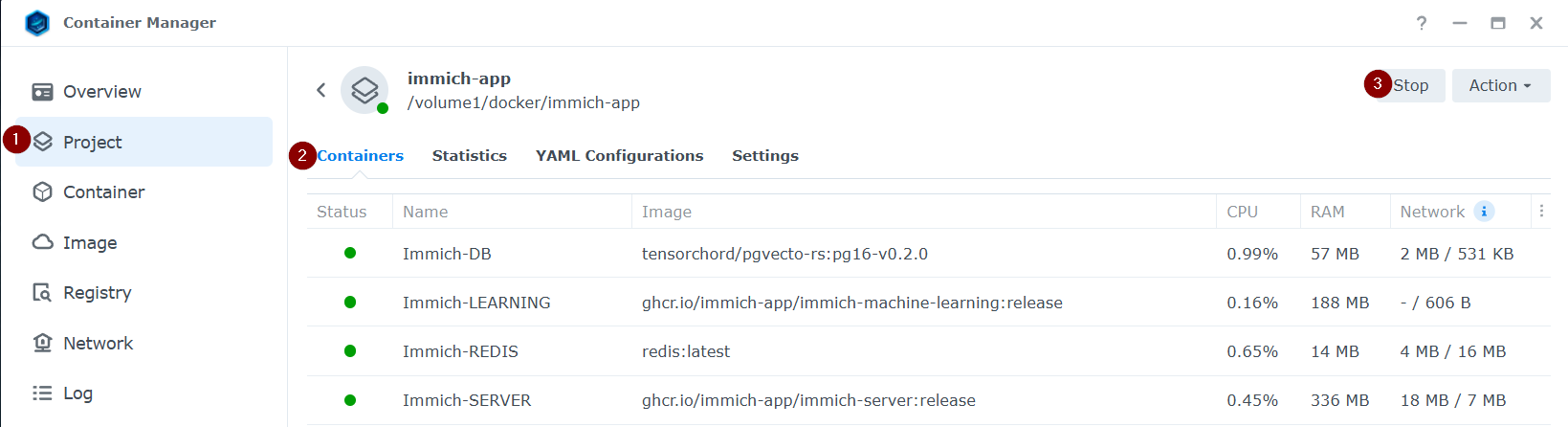Click the Network column info icon
The width and height of the screenshot is (1568, 427).
point(1484,212)
